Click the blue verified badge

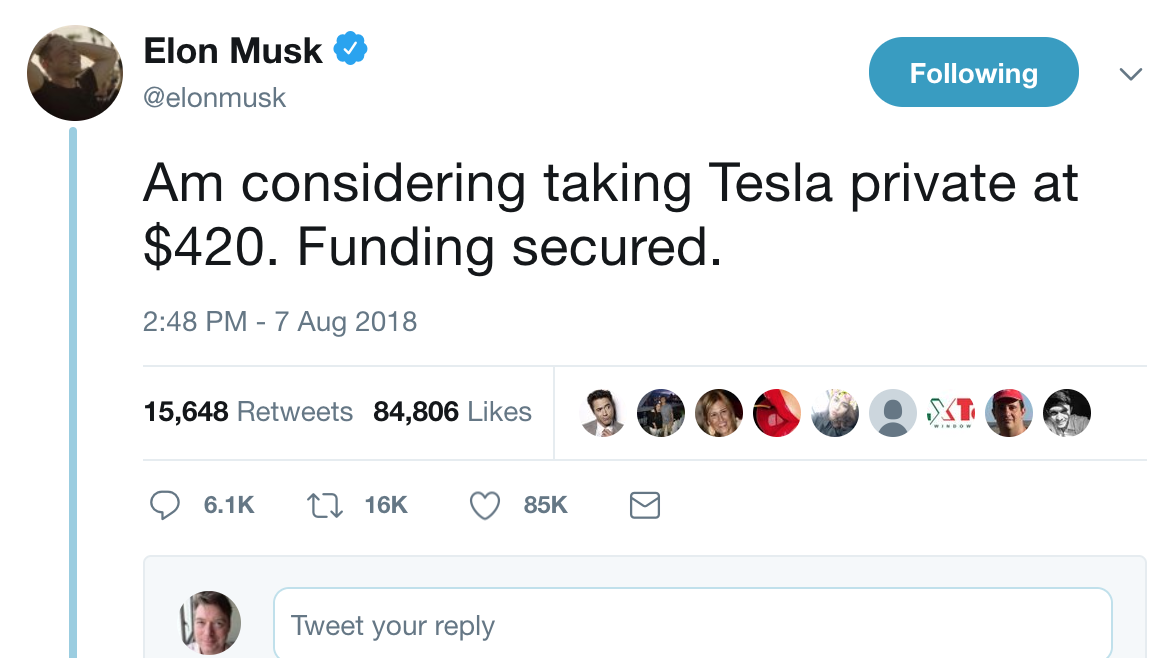(x=350, y=49)
